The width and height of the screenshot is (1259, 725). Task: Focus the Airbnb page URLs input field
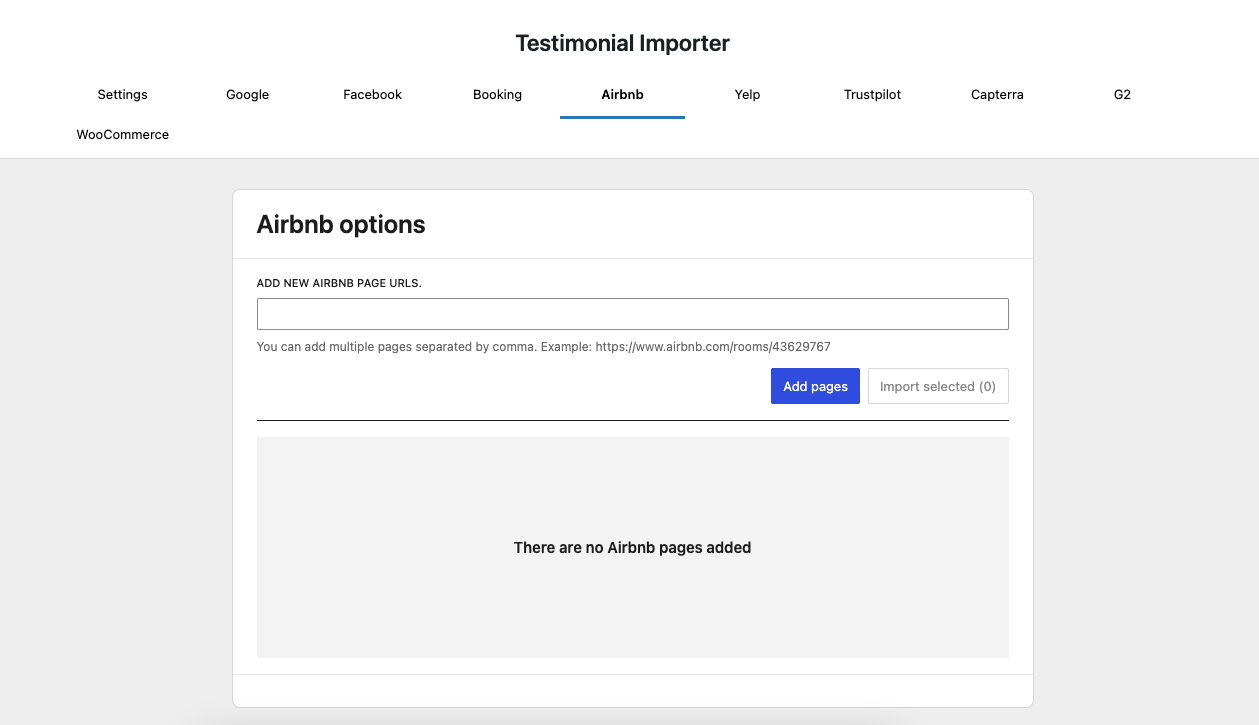[x=632, y=314]
